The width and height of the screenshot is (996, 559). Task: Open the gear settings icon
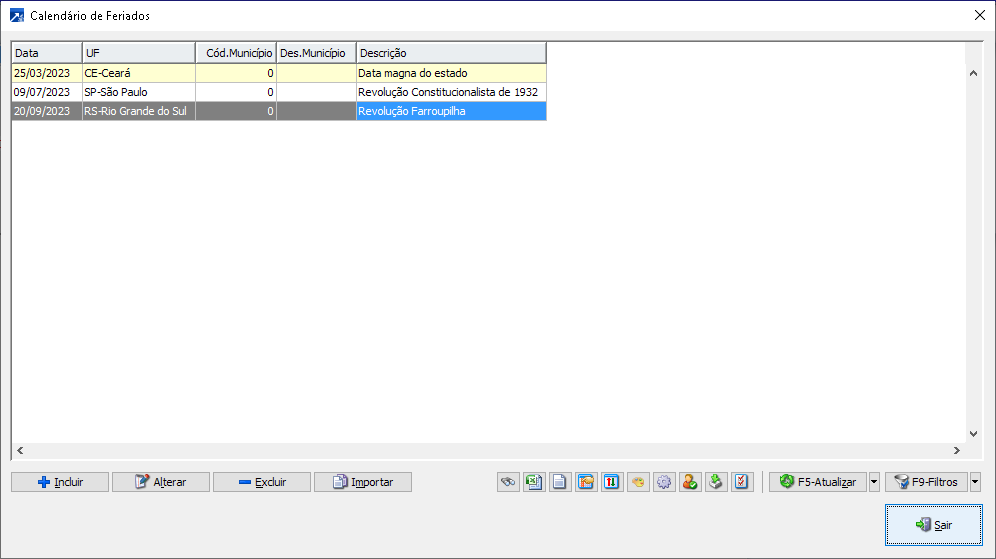(x=664, y=482)
